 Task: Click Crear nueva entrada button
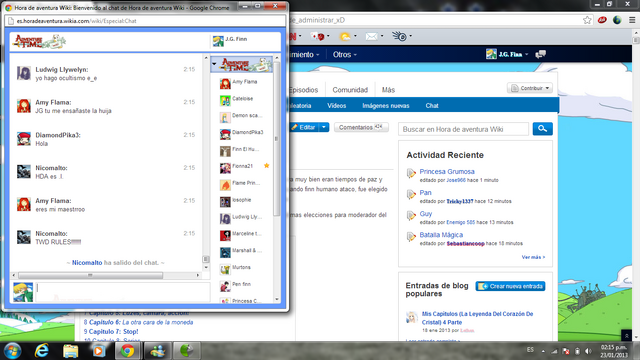[510, 286]
